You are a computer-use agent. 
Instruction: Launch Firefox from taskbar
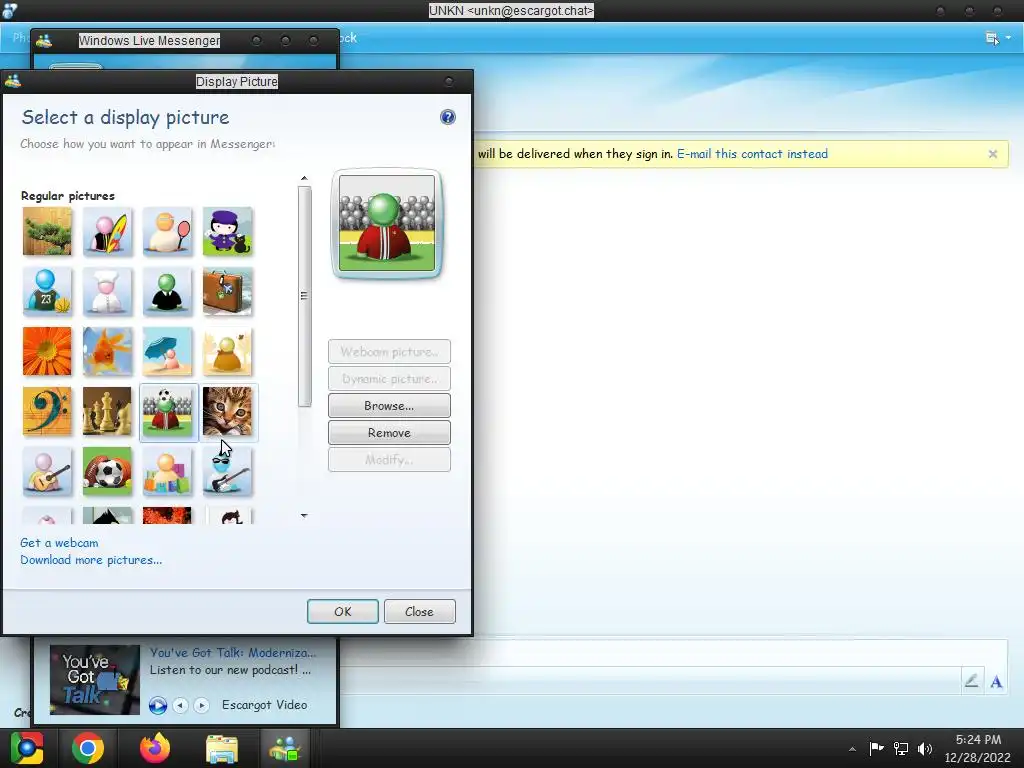(x=155, y=748)
